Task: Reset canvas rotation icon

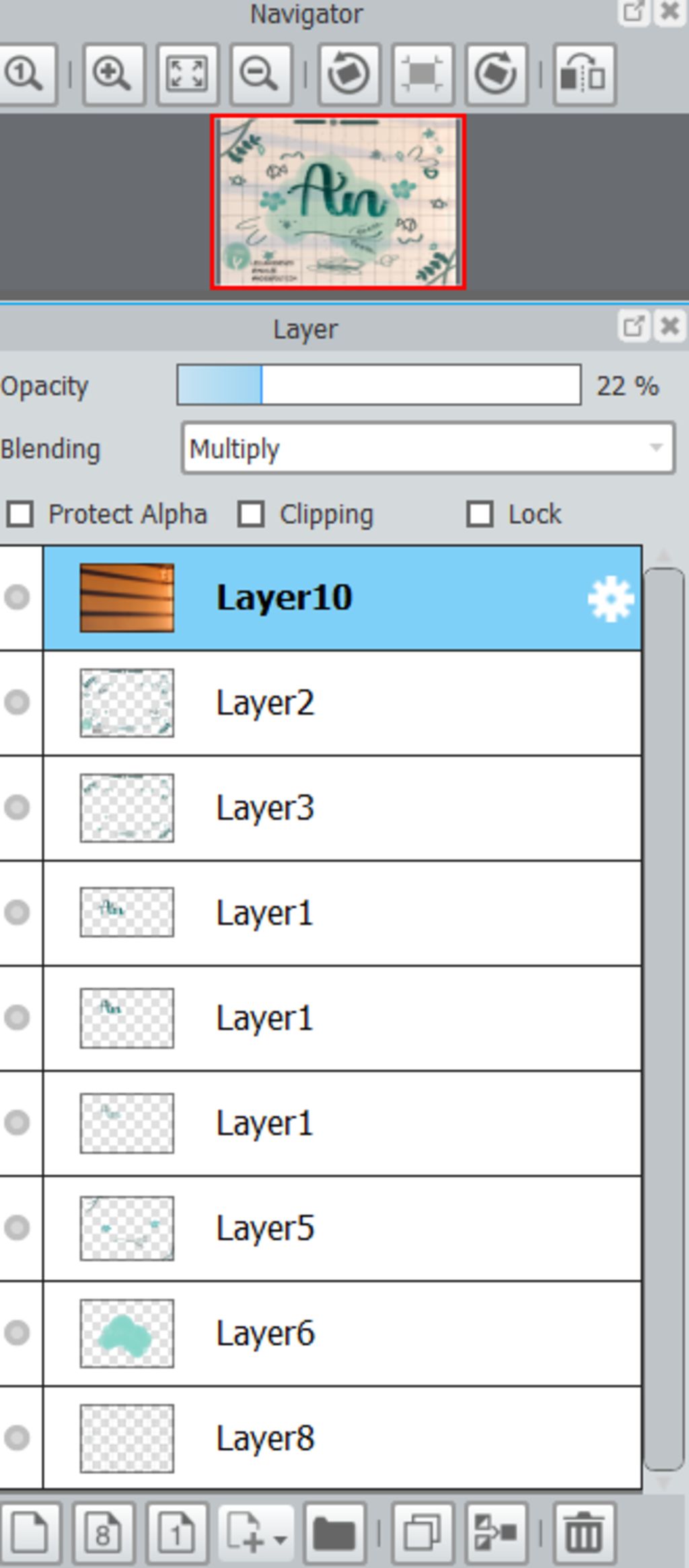Action: (x=423, y=74)
